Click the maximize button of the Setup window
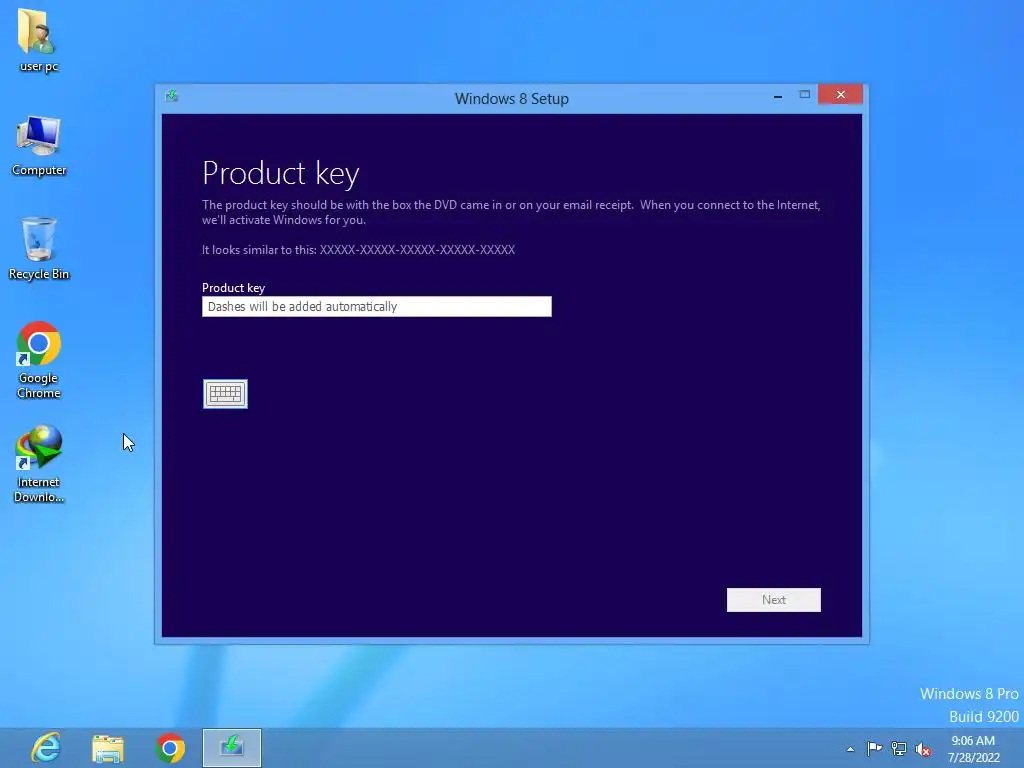Viewport: 1024px width, 768px height. [805, 95]
